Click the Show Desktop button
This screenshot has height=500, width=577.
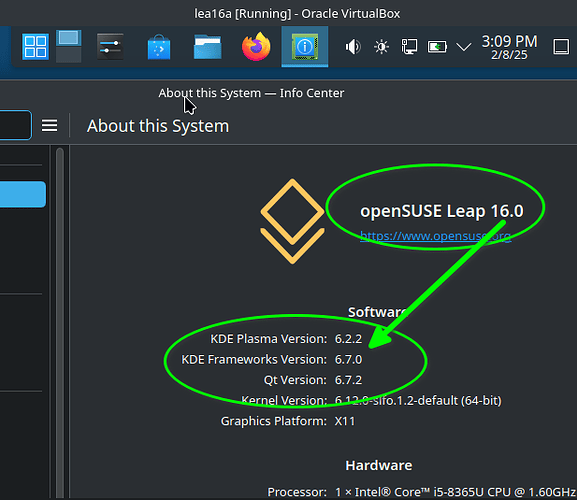[561, 47]
